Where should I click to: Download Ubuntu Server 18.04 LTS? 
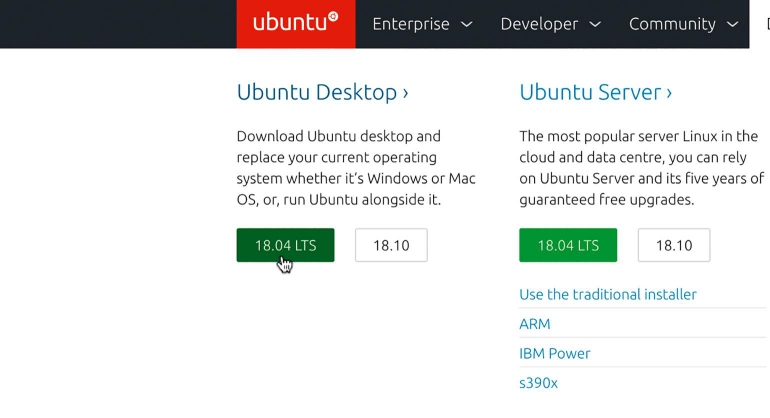click(x=568, y=245)
